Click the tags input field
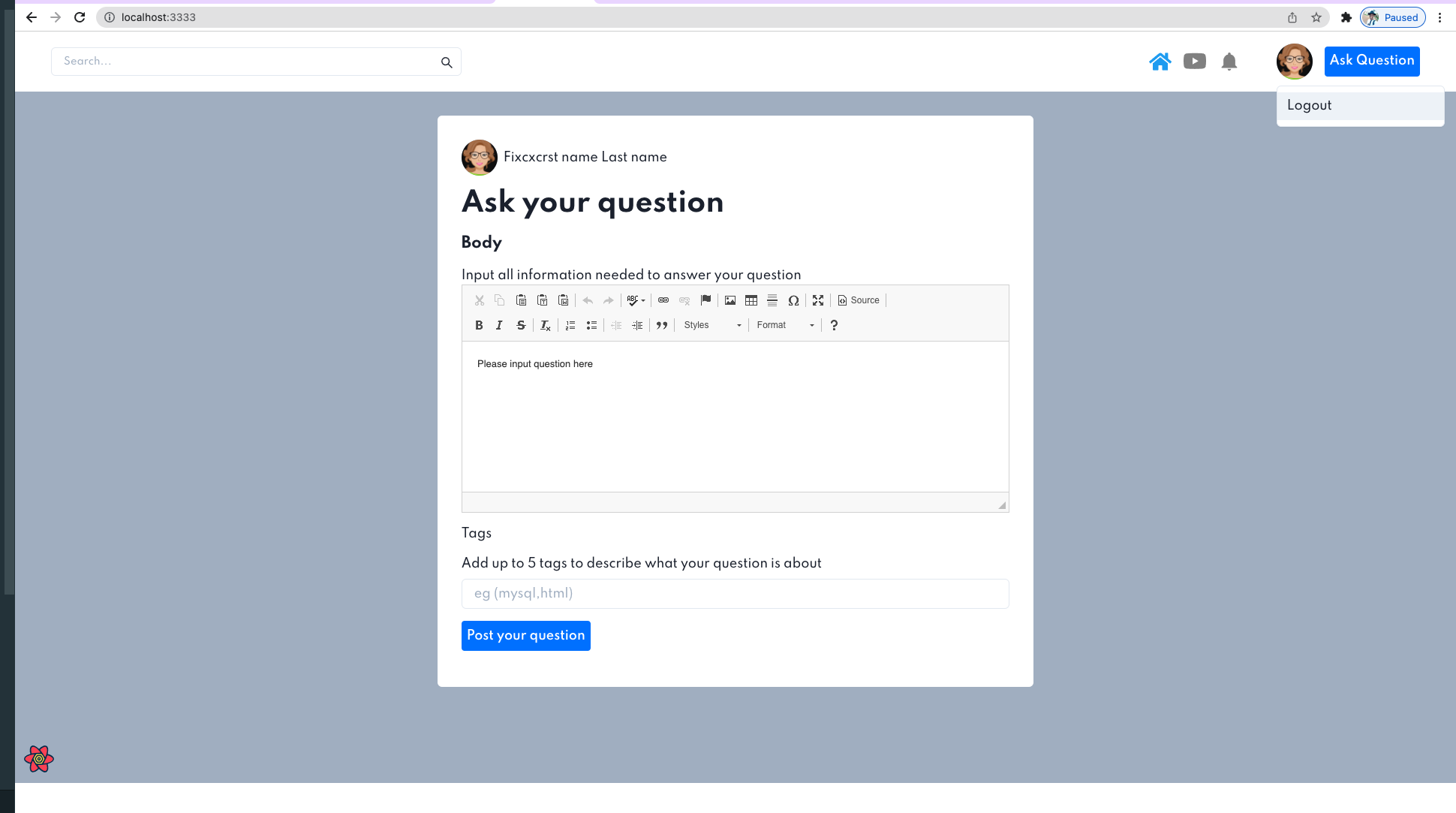The image size is (1456, 813). pos(735,594)
